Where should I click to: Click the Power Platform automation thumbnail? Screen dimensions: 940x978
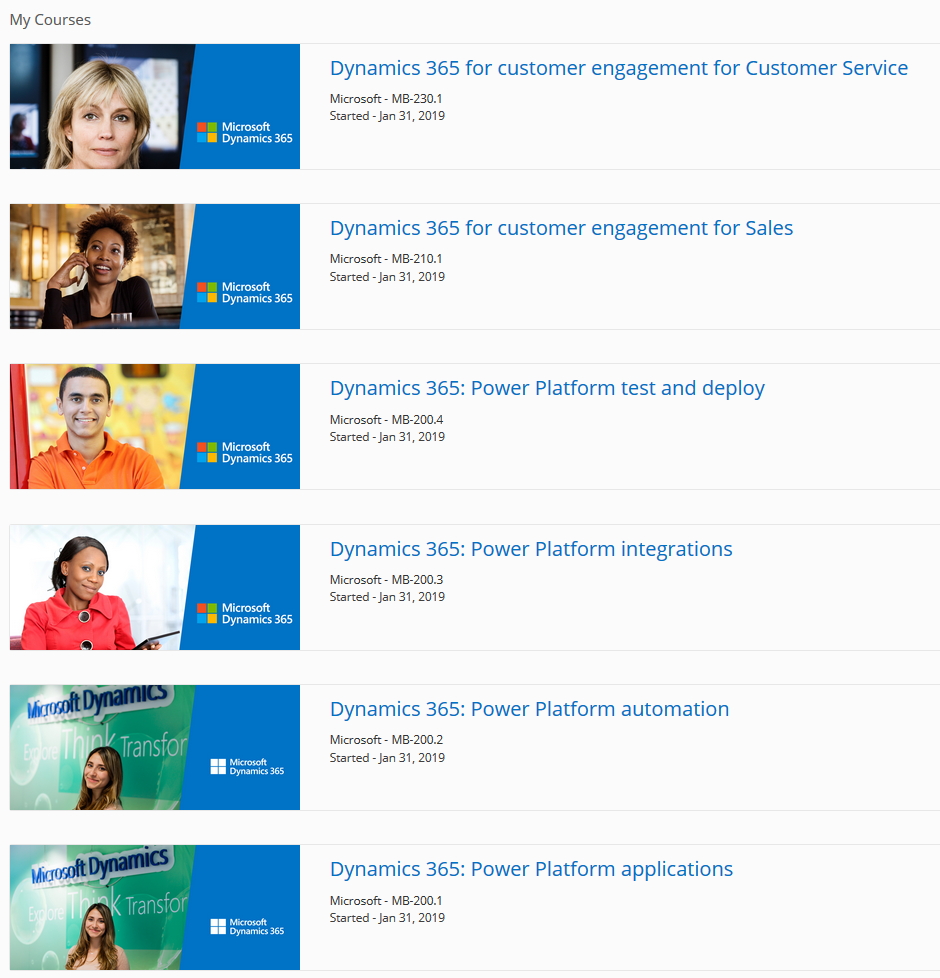tap(155, 747)
